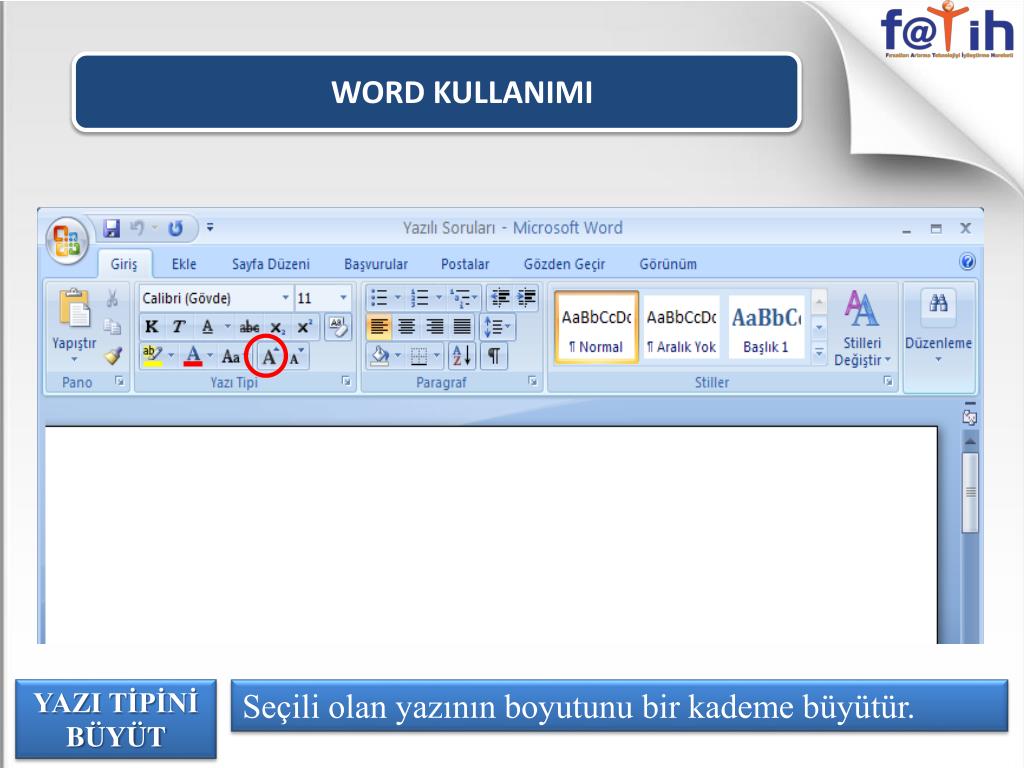Open the font color dropdown arrow
1024x768 pixels.
(210, 355)
